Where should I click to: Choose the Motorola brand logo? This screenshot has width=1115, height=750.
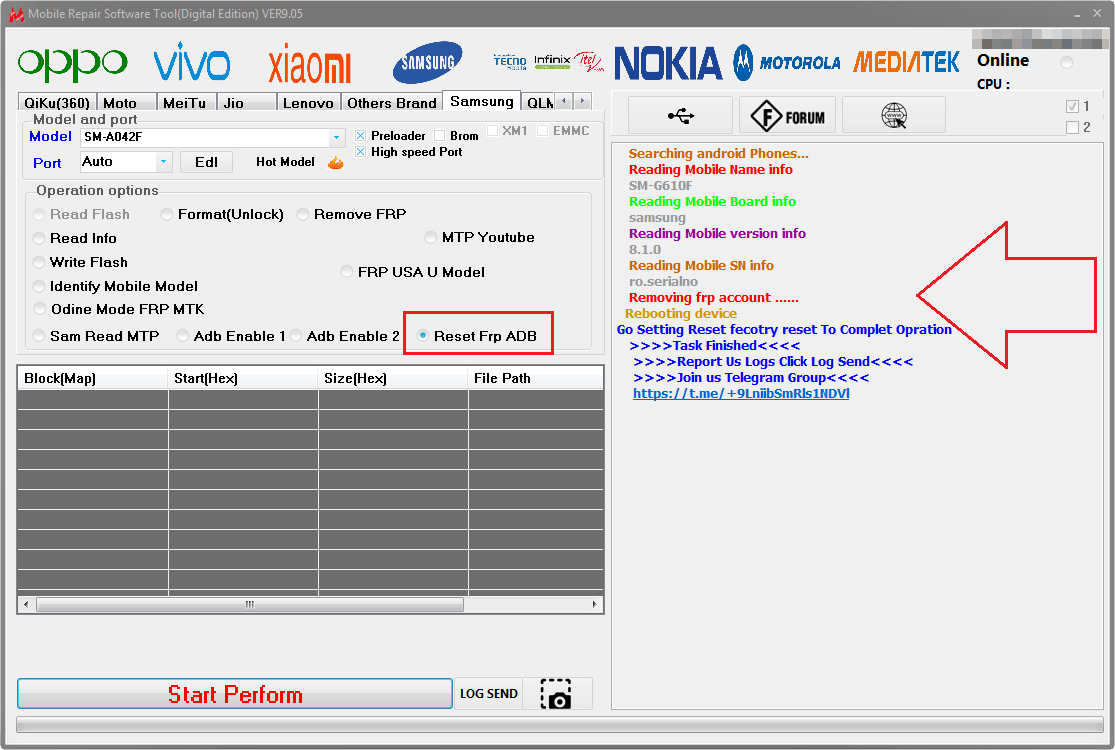[786, 63]
